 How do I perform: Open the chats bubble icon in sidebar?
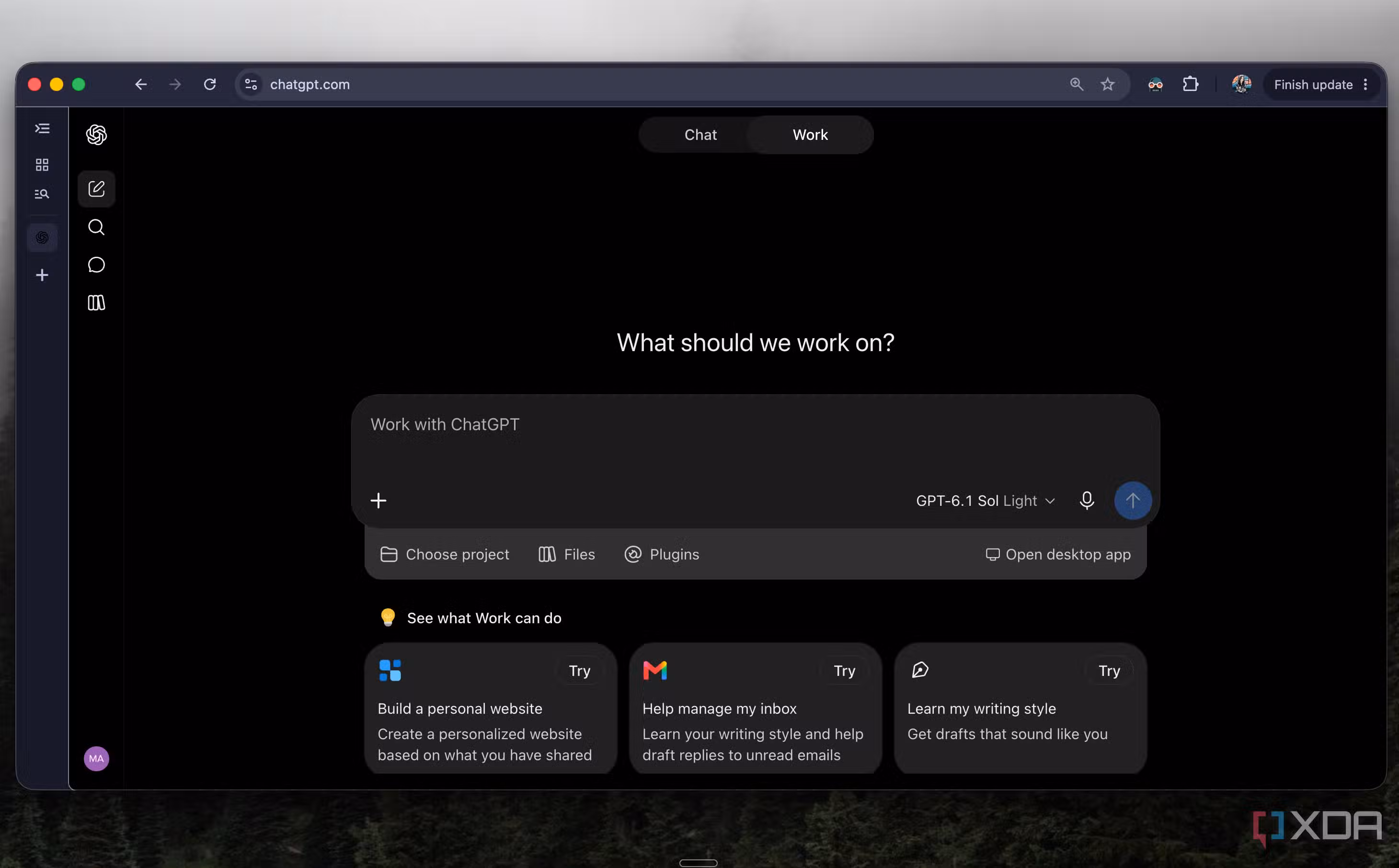[96, 264]
